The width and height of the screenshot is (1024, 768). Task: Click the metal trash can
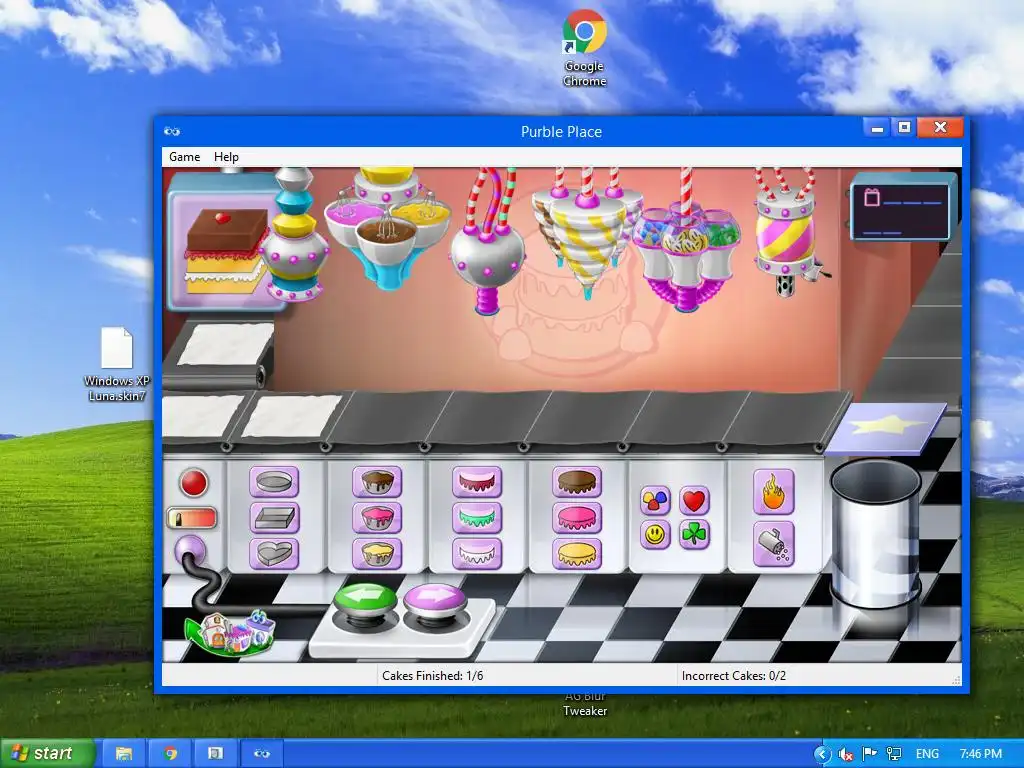coord(876,535)
